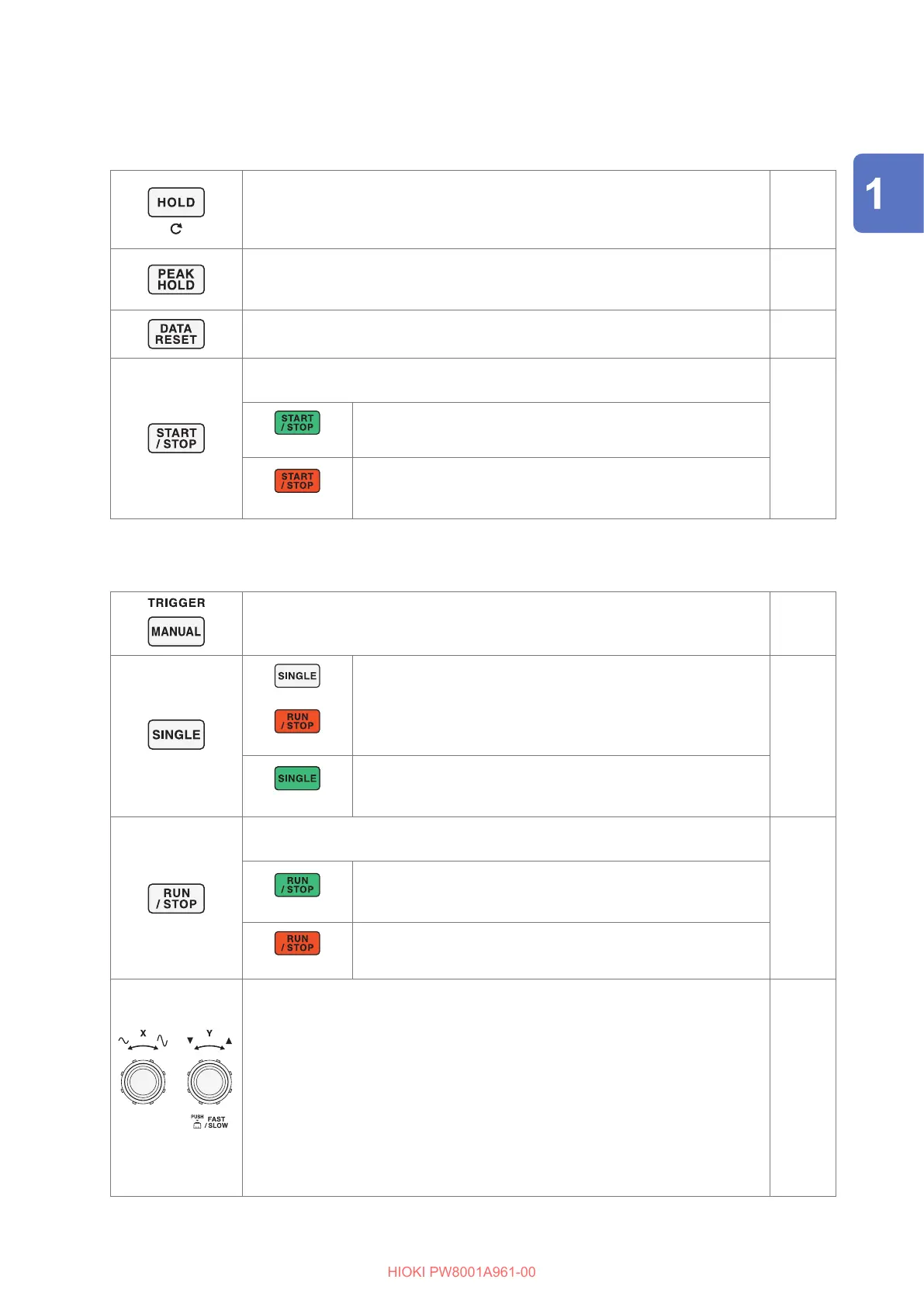Click the MANUAL trigger key icon
924x1307 pixels.
point(176,632)
